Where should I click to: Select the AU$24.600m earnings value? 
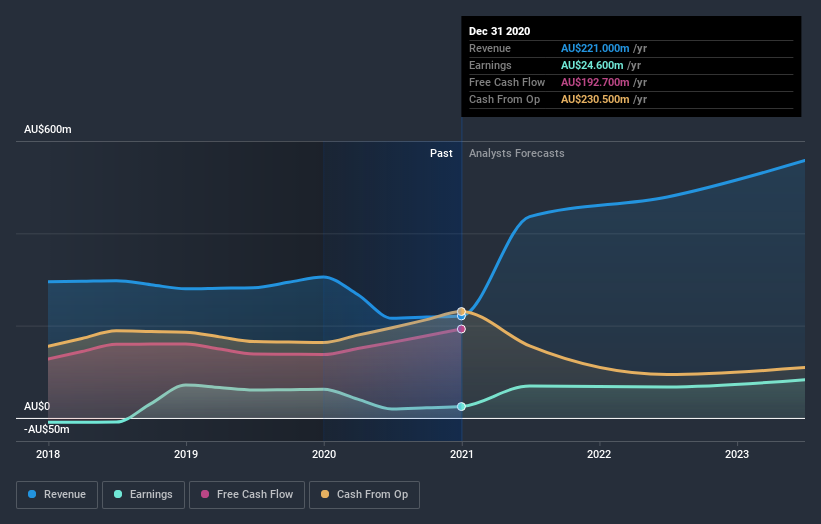(592, 65)
